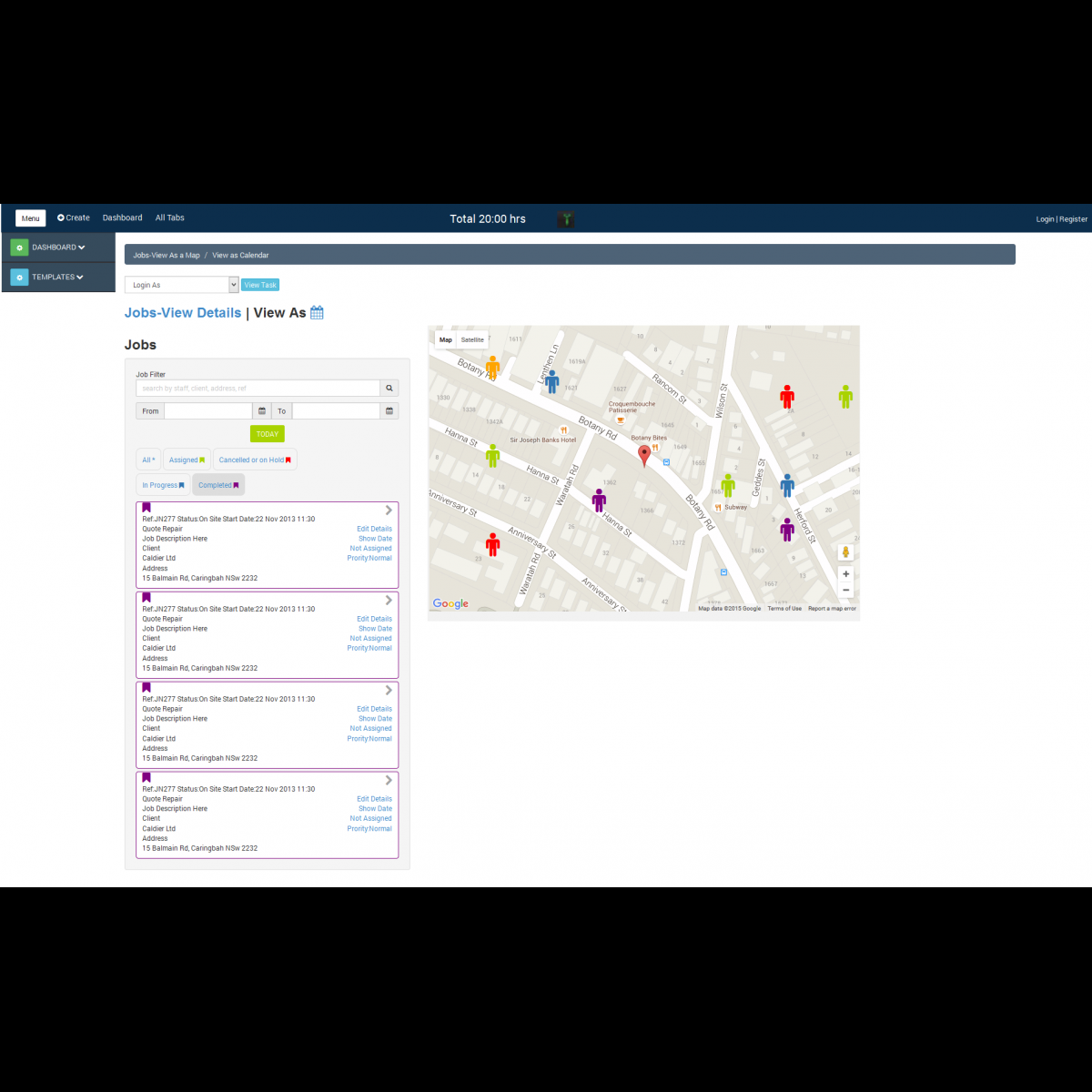Open the Jobs-View Details link
1092x1092 pixels.
pos(183,312)
